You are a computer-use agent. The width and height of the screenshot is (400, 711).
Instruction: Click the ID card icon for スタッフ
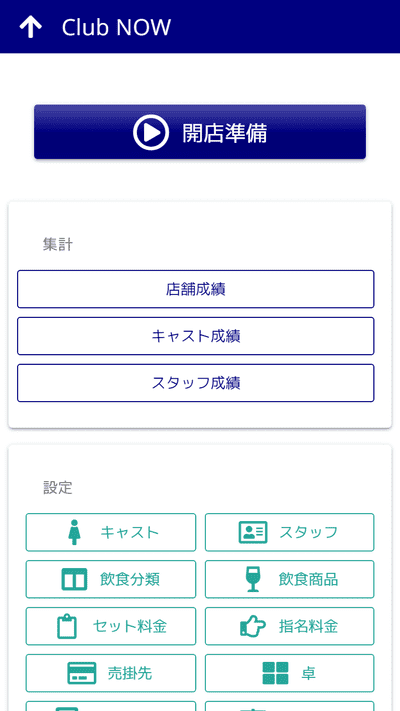[253, 532]
